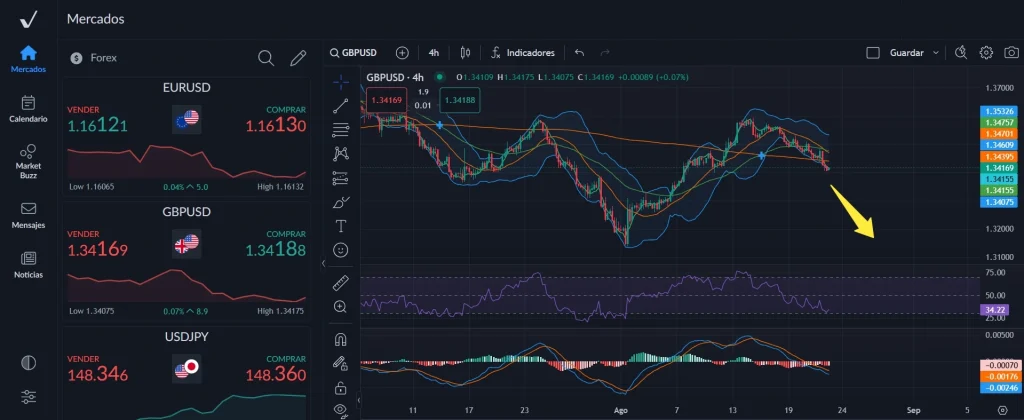This screenshot has width=1024, height=420.
Task: Edit the Forex watchlist with pencil icon
Action: coord(298,58)
